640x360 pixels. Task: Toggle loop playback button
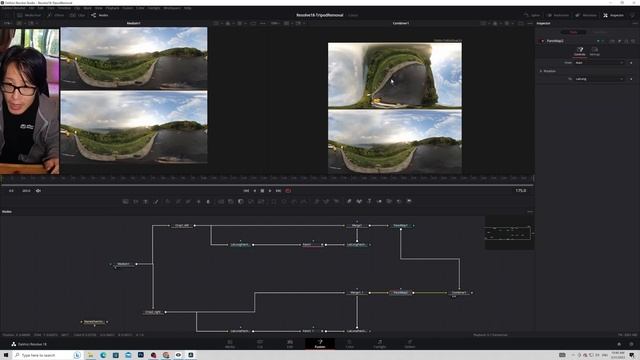[288, 191]
